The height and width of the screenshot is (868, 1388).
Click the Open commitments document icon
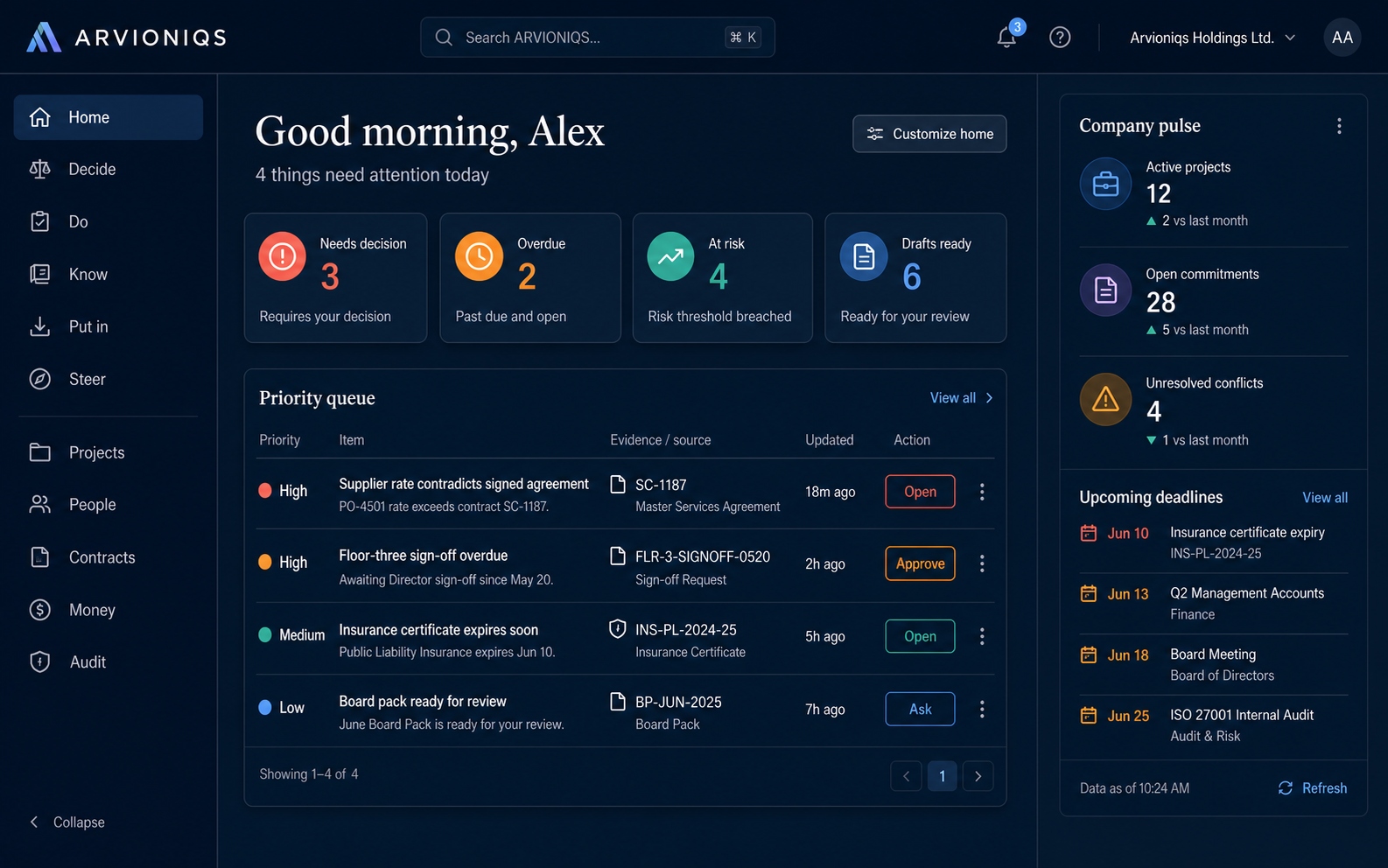point(1105,290)
